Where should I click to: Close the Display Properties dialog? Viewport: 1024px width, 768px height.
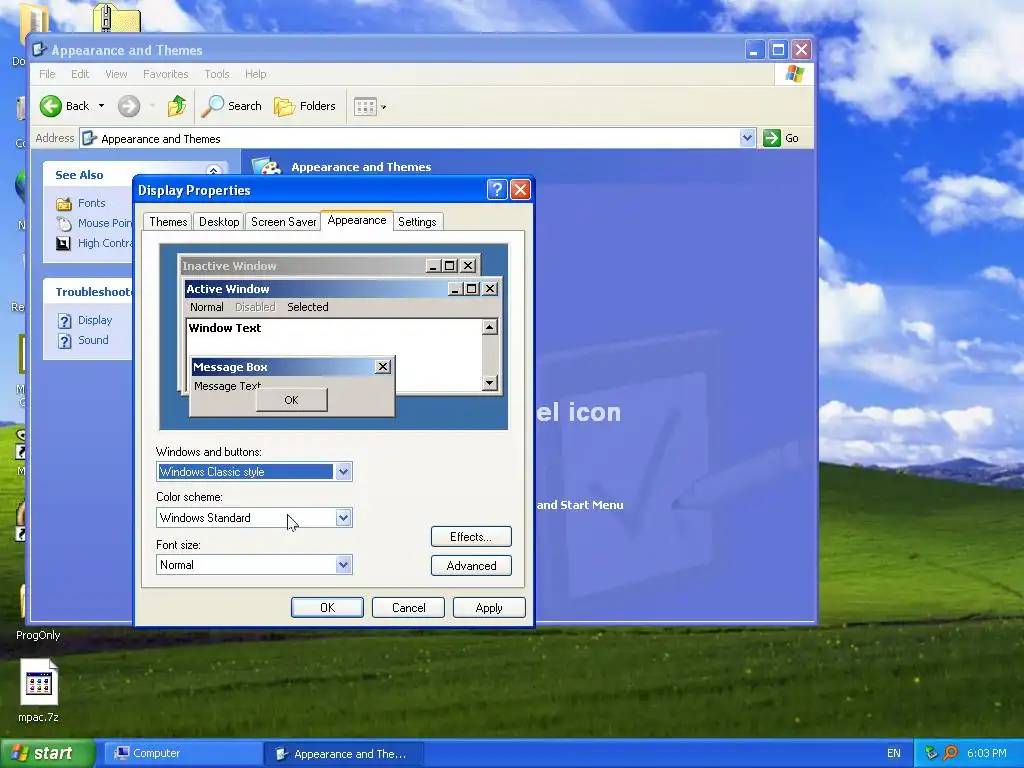[x=520, y=190]
